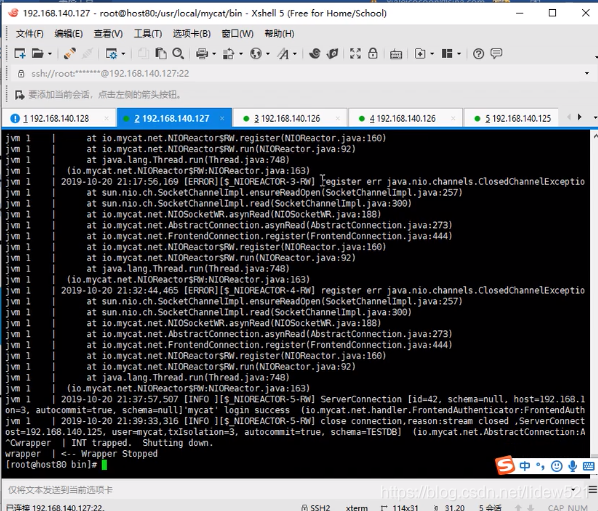The width and height of the screenshot is (598, 511).
Task: Toggle full screen icon
Action: 355,54
